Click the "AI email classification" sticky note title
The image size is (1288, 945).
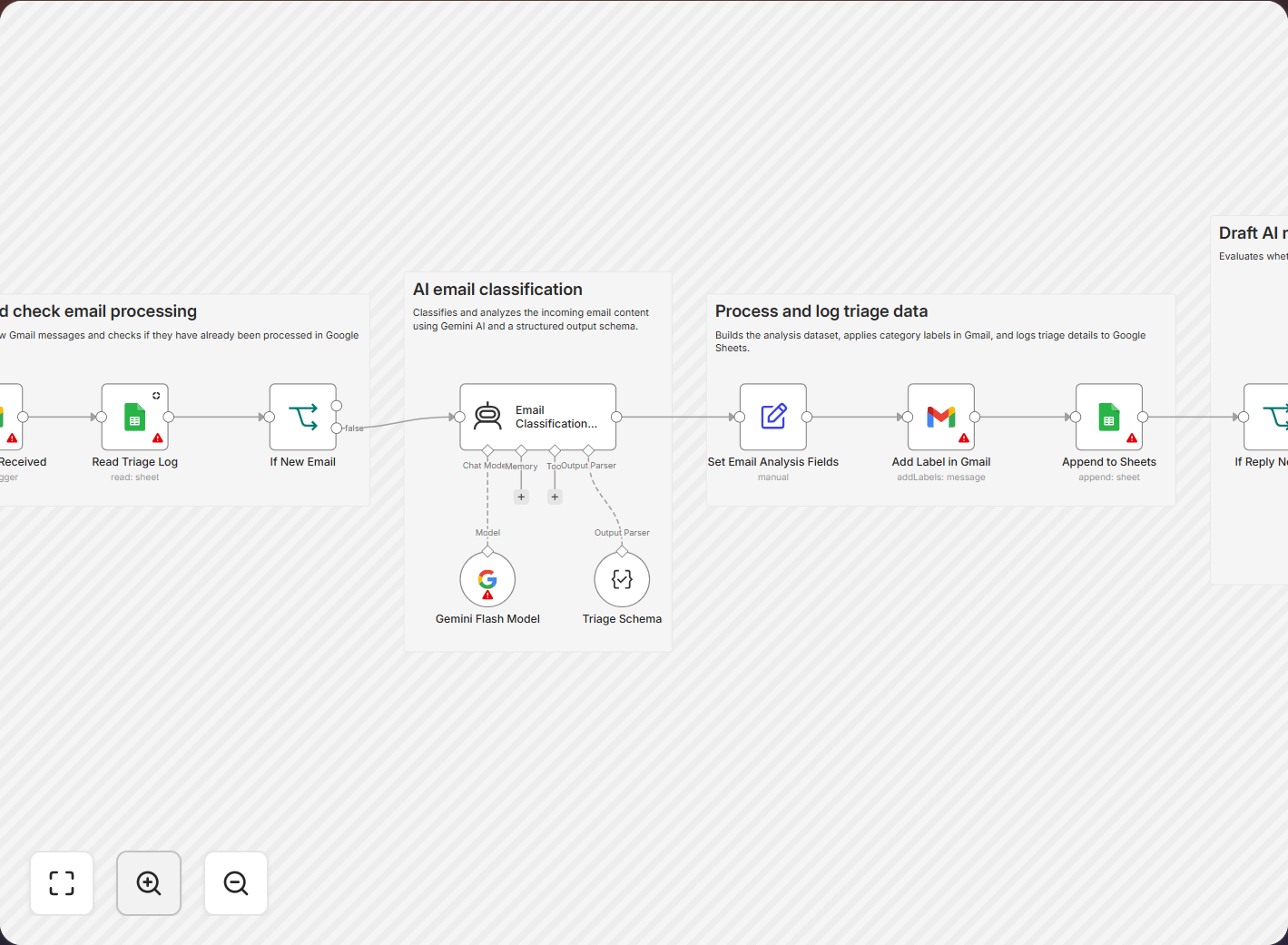click(x=497, y=290)
